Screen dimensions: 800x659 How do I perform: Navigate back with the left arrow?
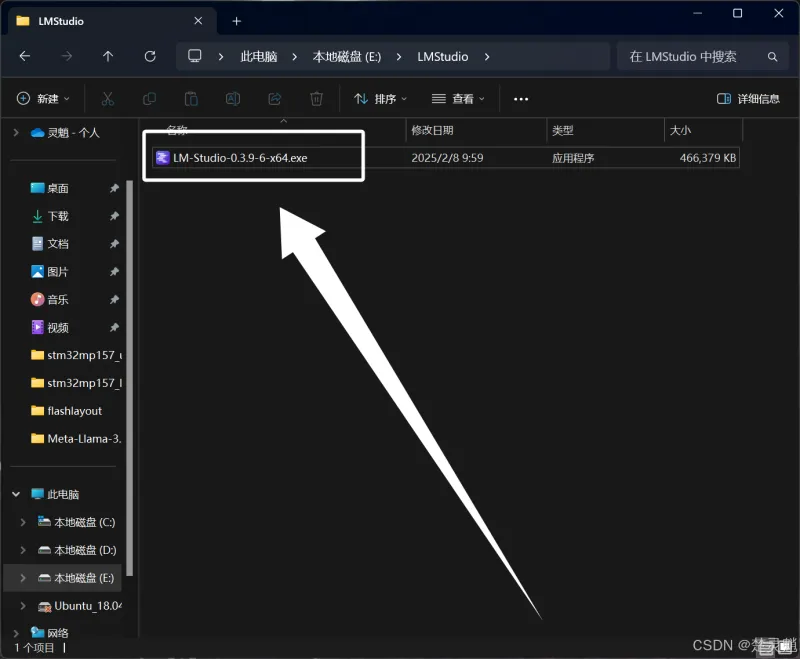tap(25, 57)
